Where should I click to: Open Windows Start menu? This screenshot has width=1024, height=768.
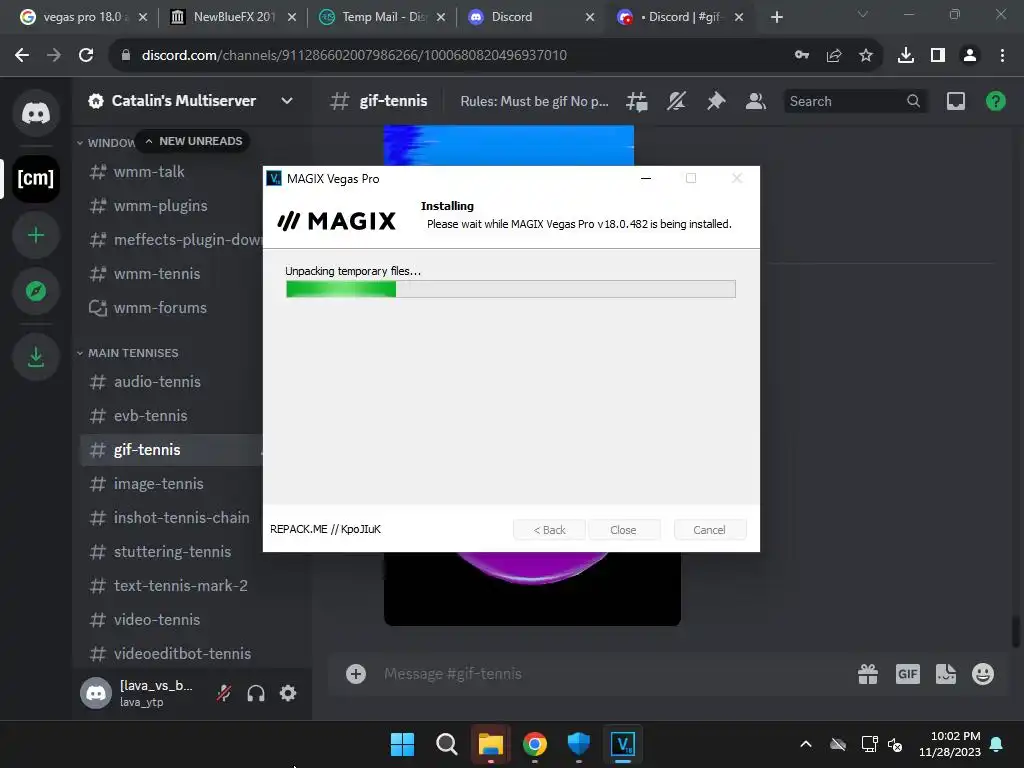(402, 744)
